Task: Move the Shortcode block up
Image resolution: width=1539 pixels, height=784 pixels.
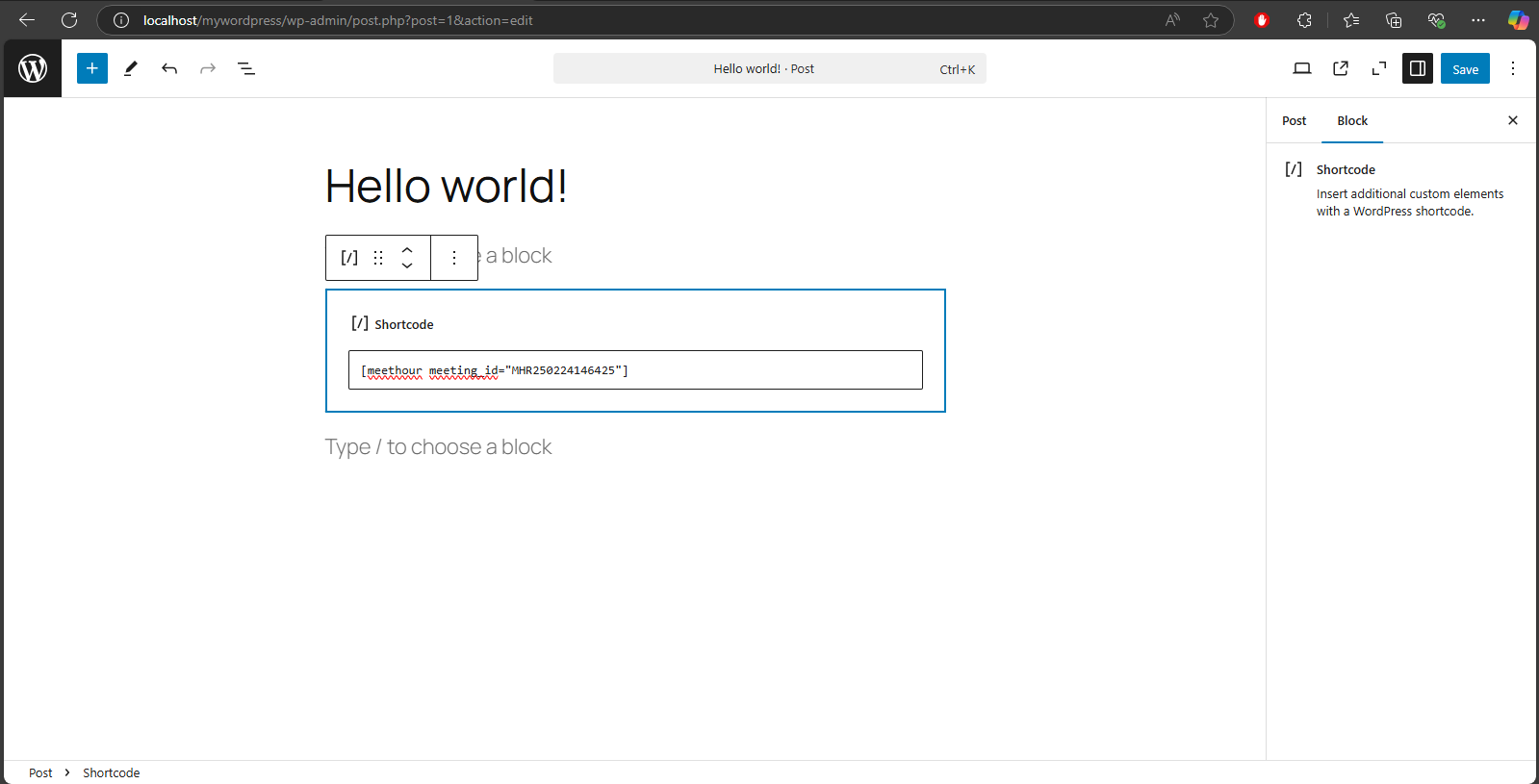Action: coord(407,249)
